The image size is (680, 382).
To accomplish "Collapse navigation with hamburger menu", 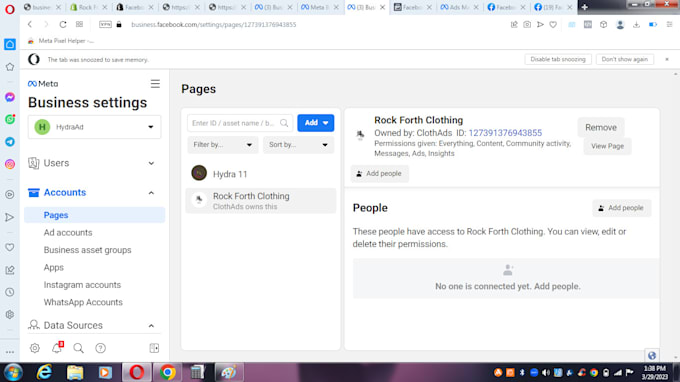I will coord(155,84).
